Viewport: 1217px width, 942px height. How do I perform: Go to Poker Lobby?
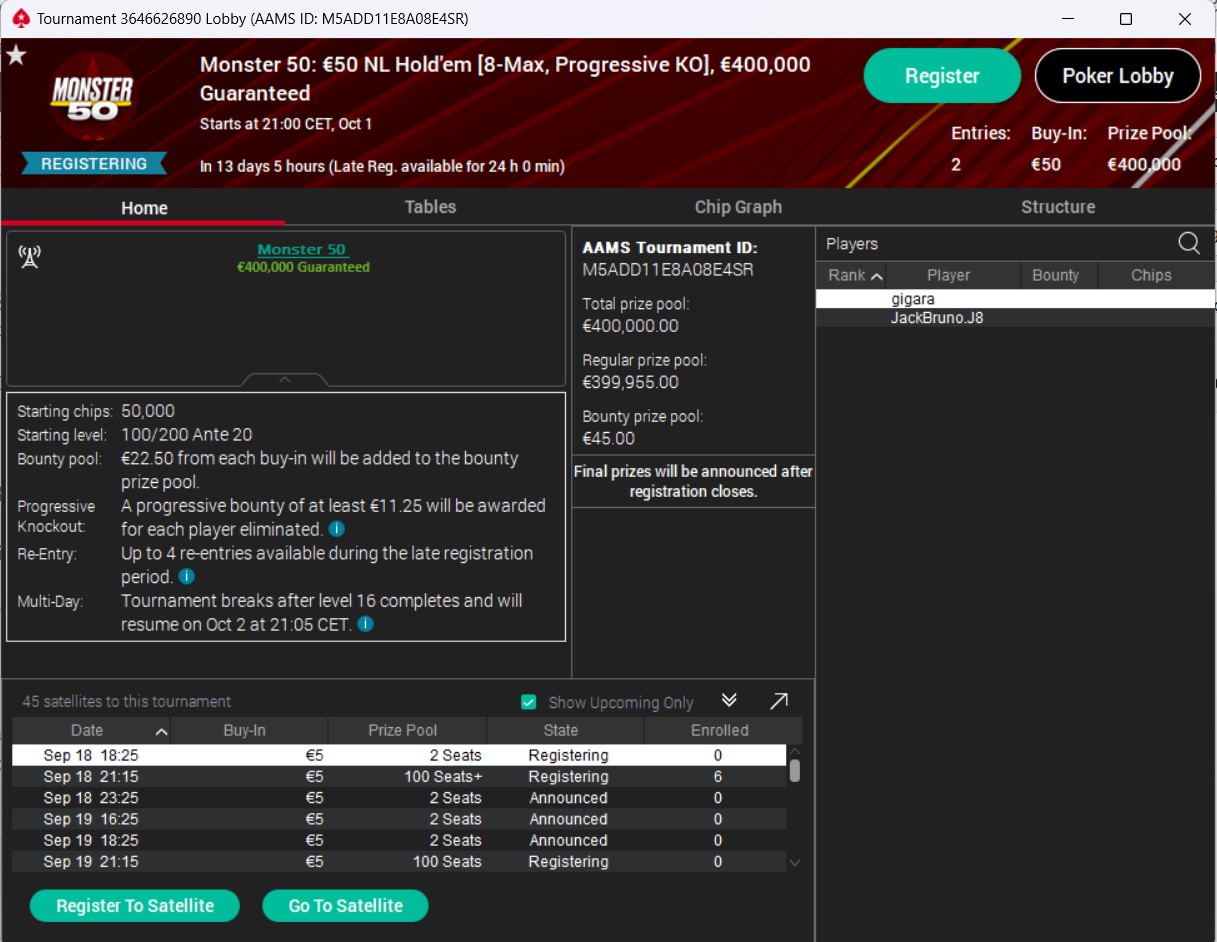pos(1117,76)
